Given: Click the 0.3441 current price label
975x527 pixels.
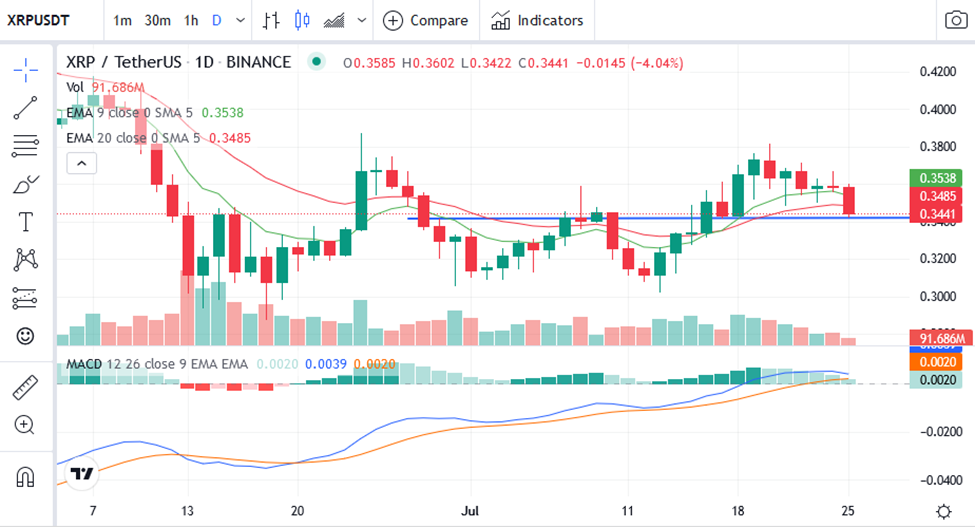Looking at the screenshot, I should click(x=937, y=214).
